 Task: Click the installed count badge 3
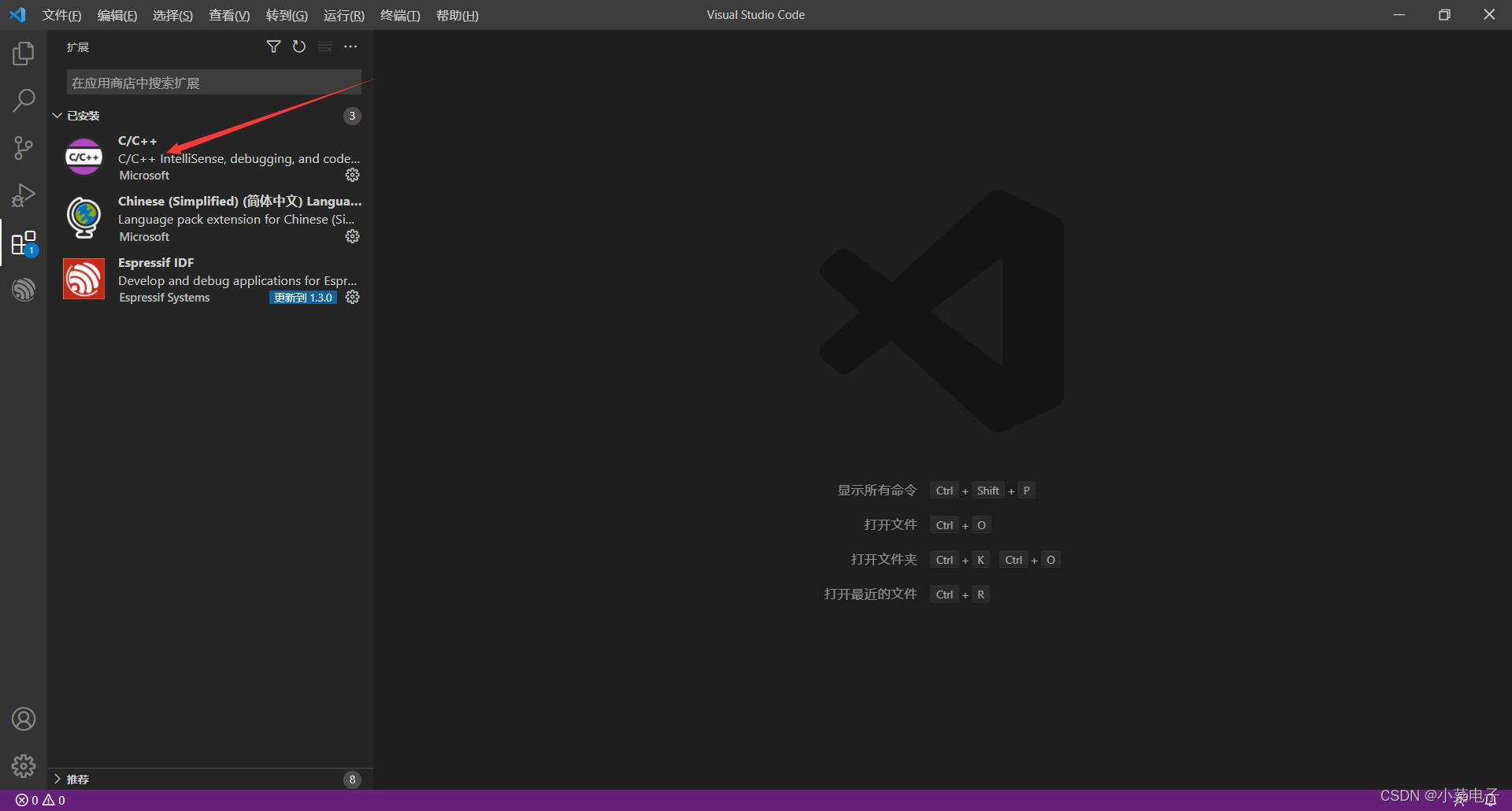(x=352, y=116)
